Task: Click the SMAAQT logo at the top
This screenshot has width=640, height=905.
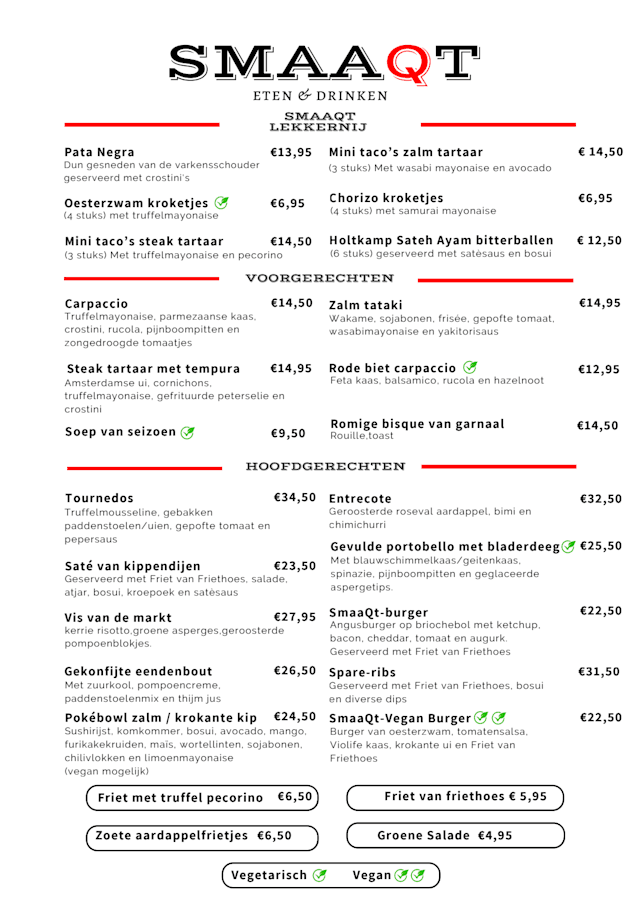Action: (320, 62)
